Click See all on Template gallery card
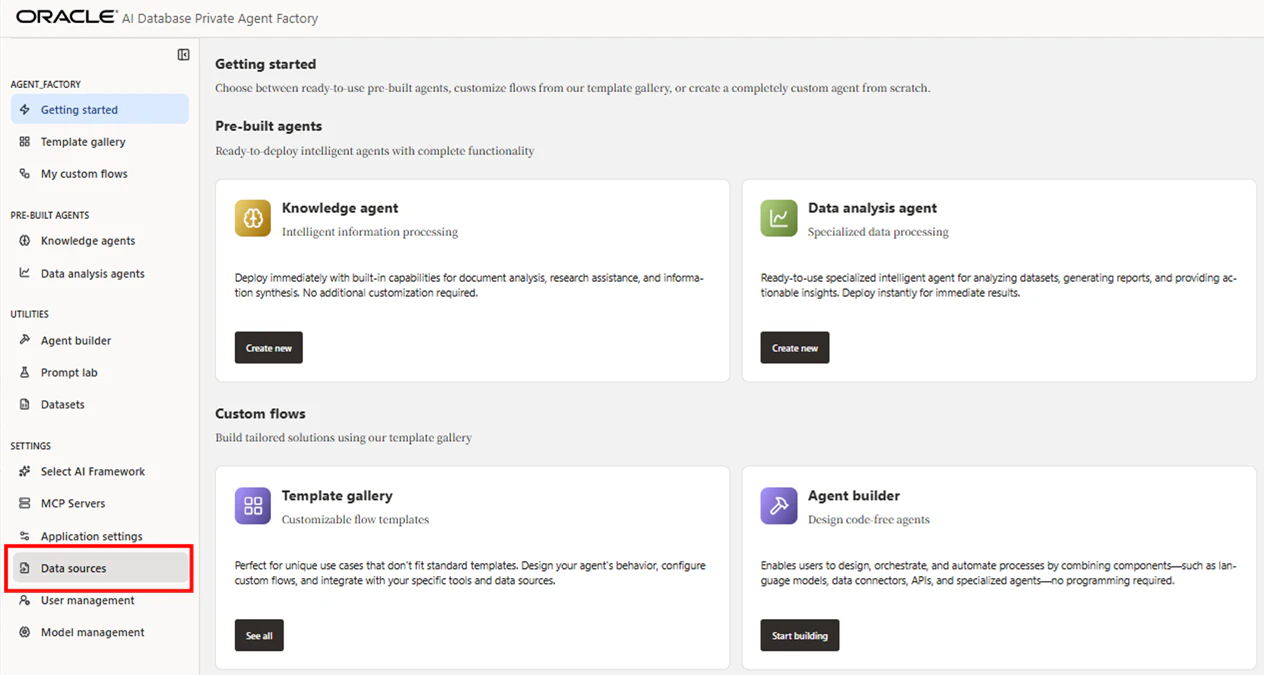The width and height of the screenshot is (1264, 675). click(259, 636)
